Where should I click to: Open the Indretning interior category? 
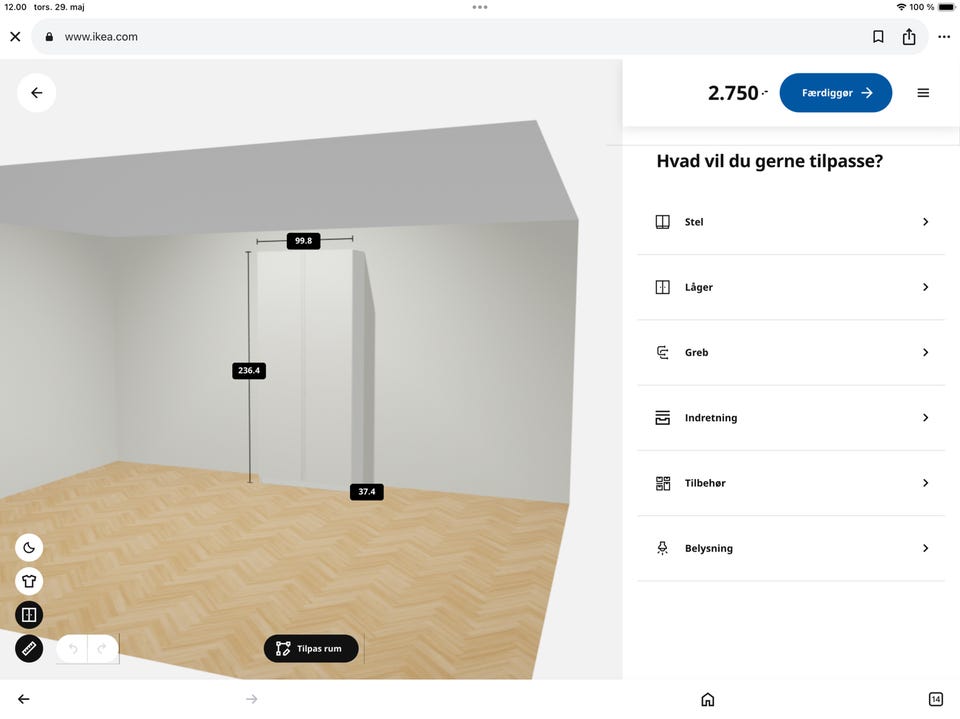(x=791, y=418)
